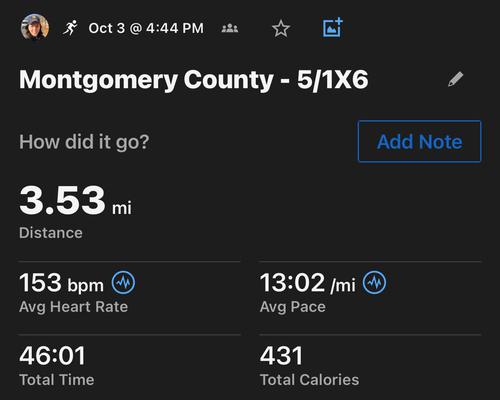This screenshot has height=400, width=500.
Task: Add a photo using the image-plus icon
Action: (x=333, y=27)
